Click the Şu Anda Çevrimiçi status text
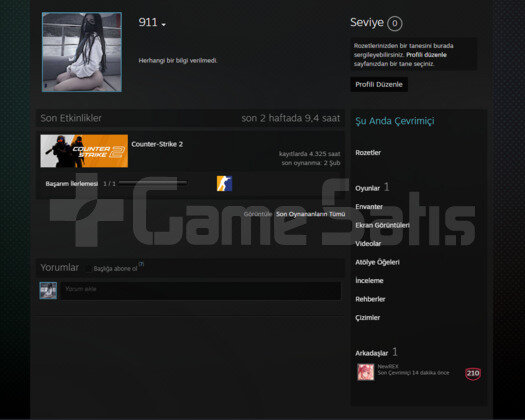The width and height of the screenshot is (525, 420). click(395, 121)
